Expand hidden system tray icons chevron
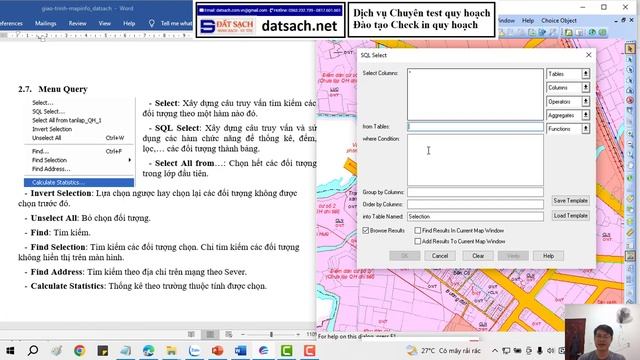 tap(495, 351)
